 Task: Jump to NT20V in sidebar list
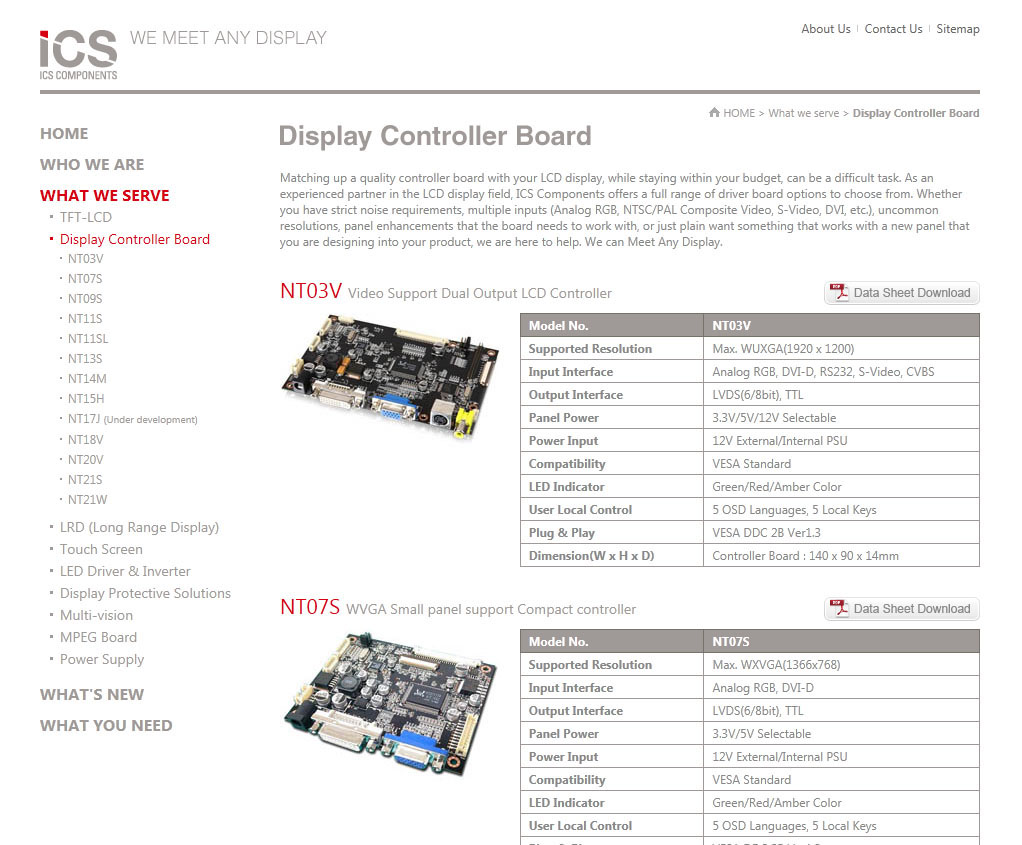point(85,460)
